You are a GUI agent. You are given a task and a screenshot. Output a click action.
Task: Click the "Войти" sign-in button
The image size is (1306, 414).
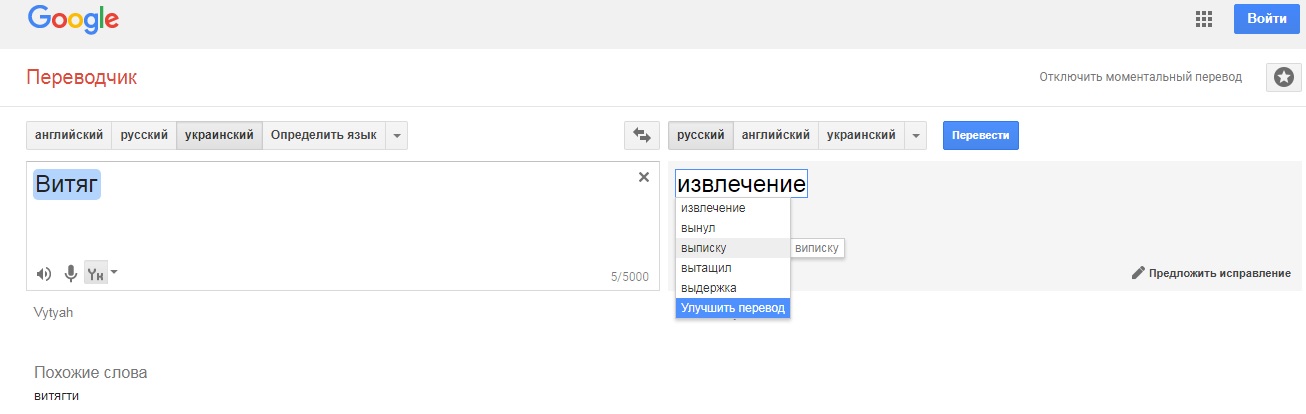(x=1267, y=19)
